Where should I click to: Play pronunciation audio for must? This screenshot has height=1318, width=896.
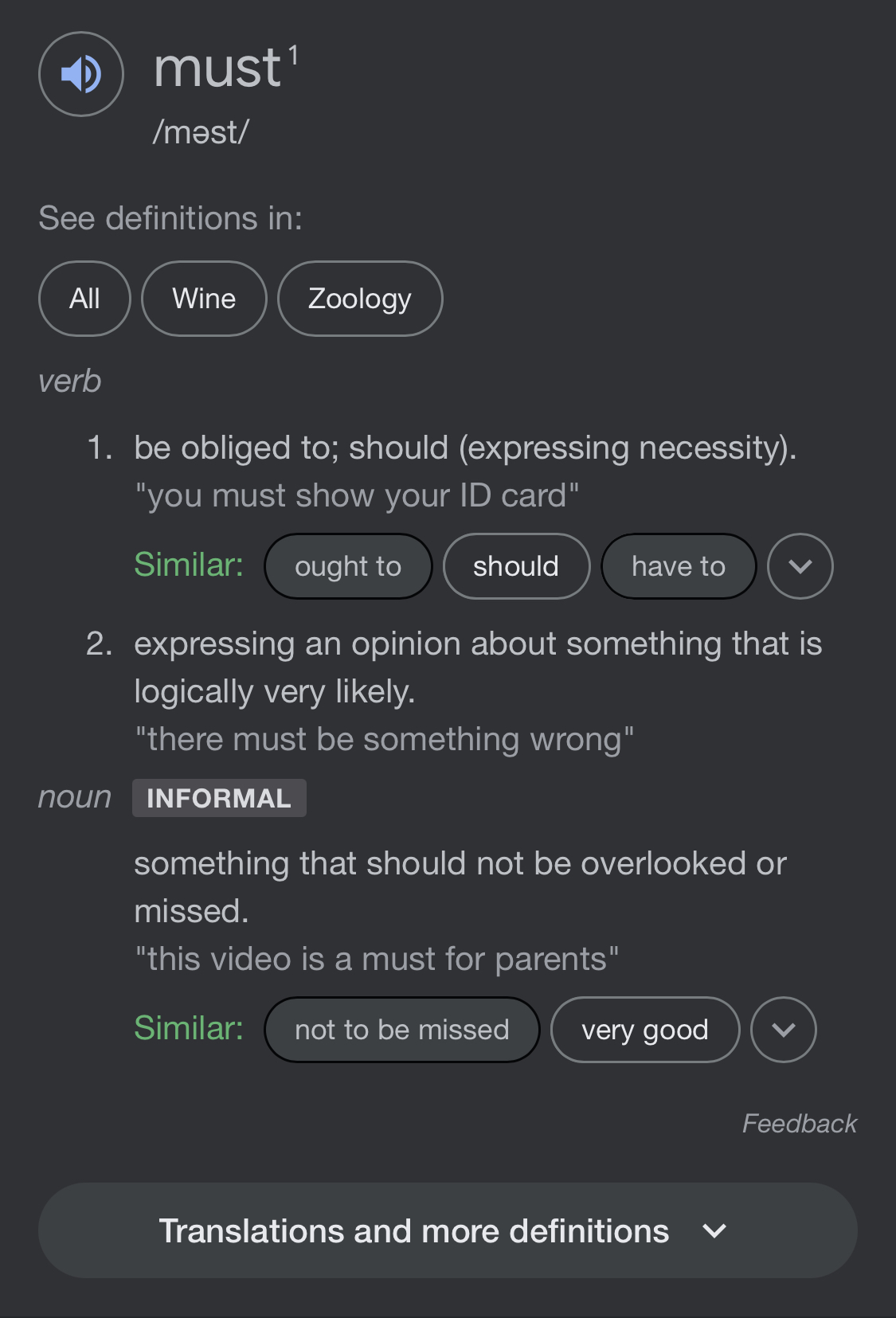point(81,74)
